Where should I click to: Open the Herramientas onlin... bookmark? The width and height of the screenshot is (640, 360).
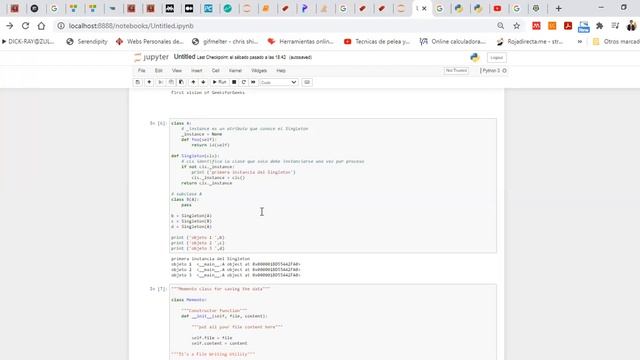coord(301,42)
